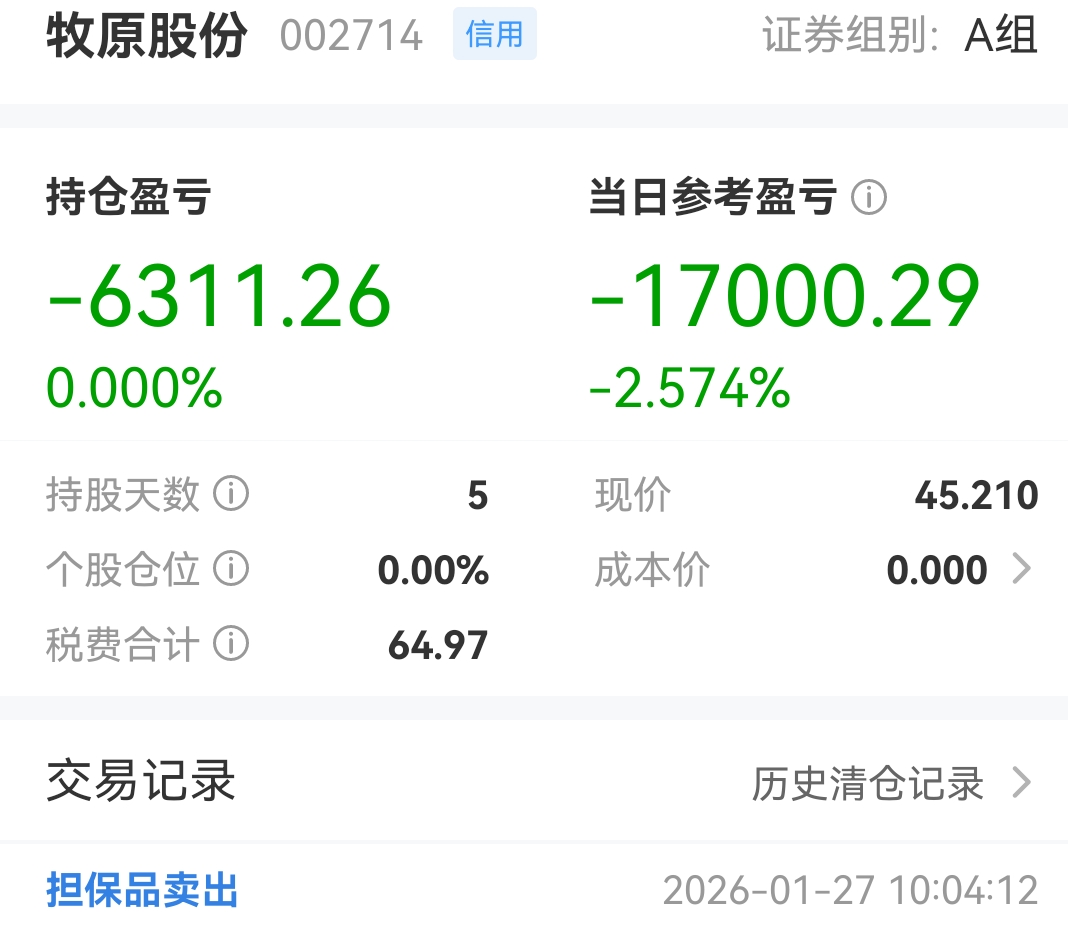The width and height of the screenshot is (1068, 925).
Task: Tap info icon next to 税费合计
Action: [x=232, y=644]
